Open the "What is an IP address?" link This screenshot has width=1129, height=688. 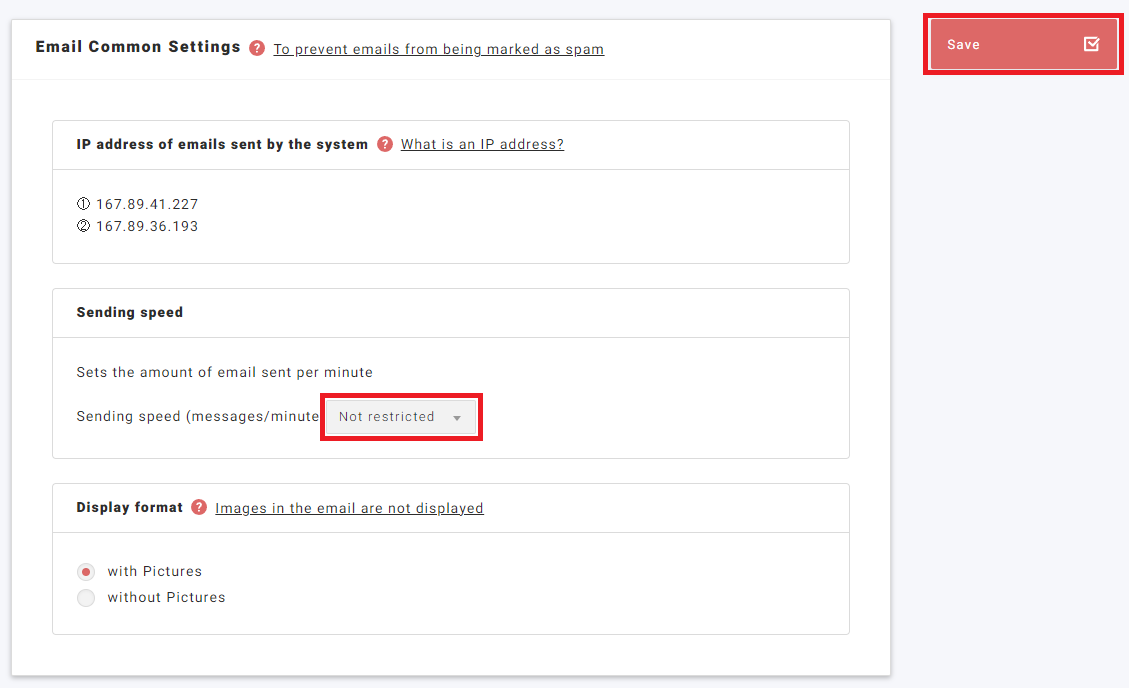click(x=482, y=144)
